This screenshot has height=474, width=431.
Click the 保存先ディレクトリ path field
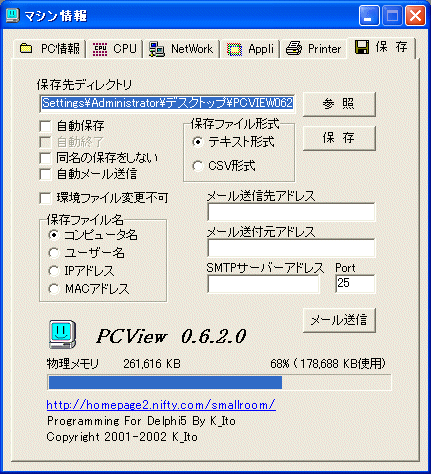click(167, 103)
